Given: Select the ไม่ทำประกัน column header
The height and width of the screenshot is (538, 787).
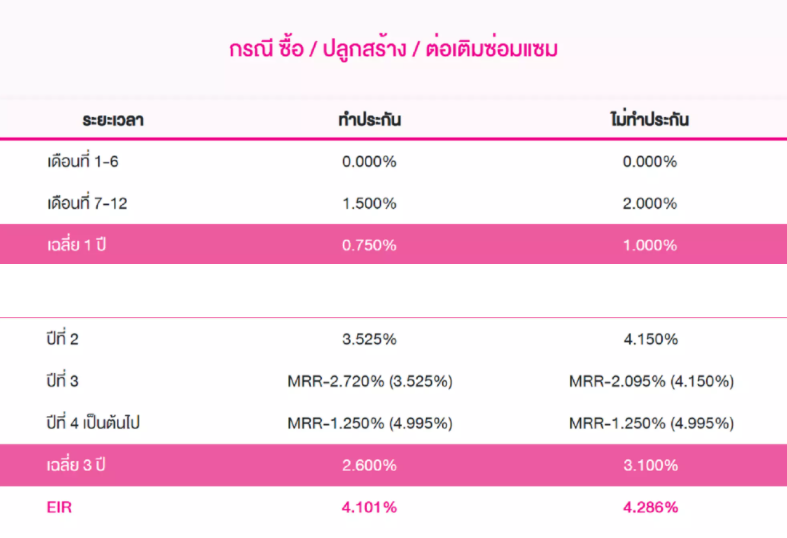Looking at the screenshot, I should [649, 118].
